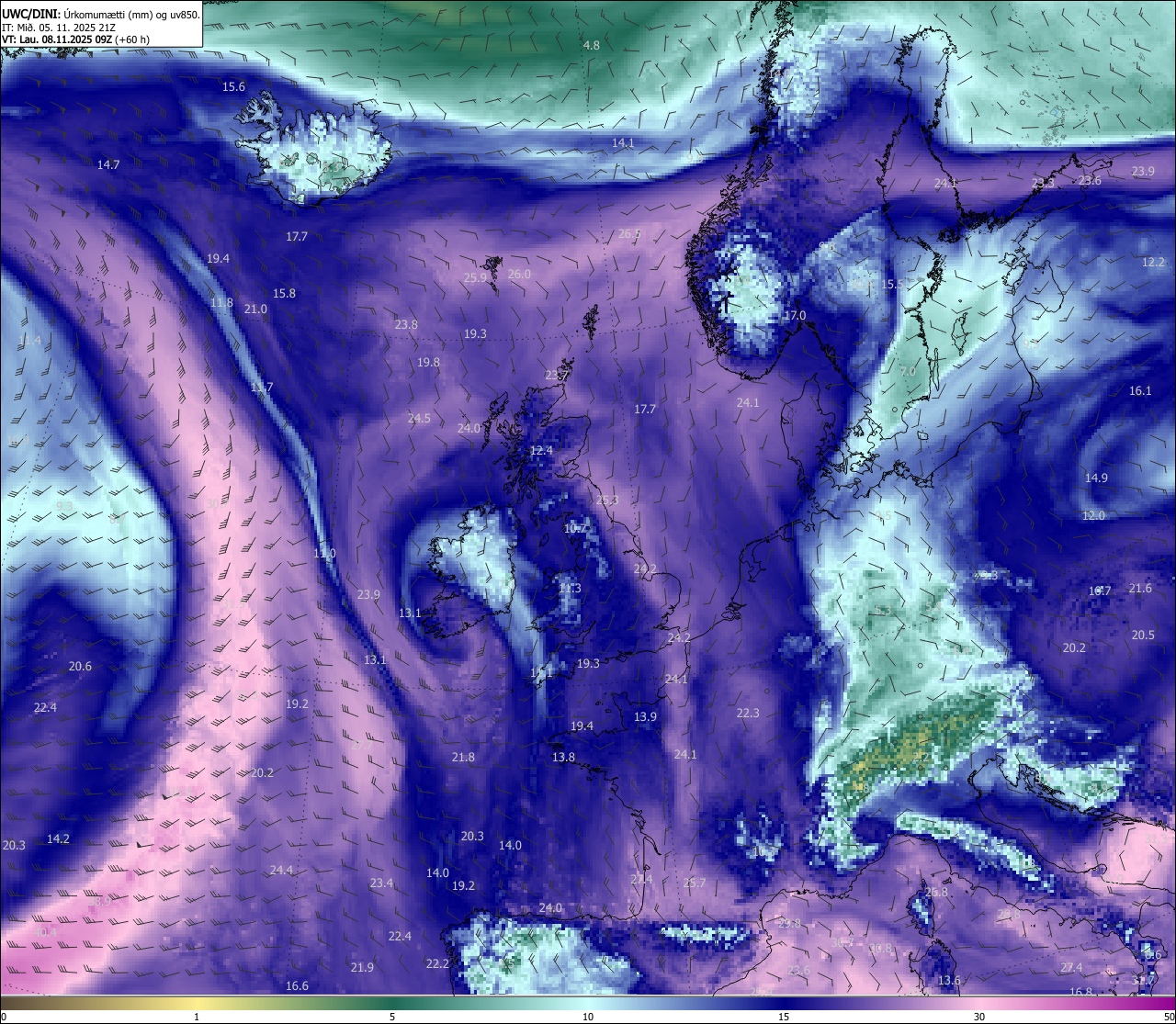Click the 25.9 map value

click(x=475, y=277)
